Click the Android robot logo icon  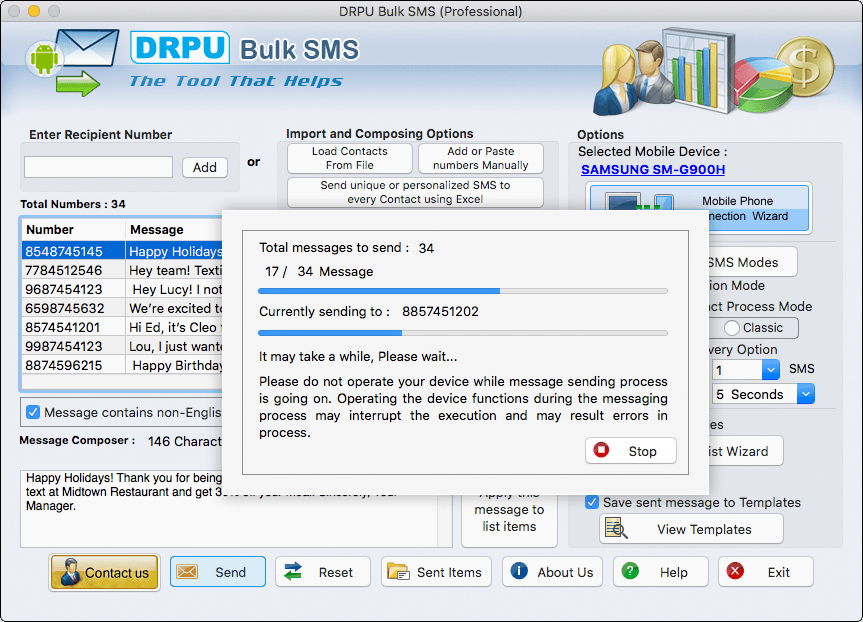[44, 58]
